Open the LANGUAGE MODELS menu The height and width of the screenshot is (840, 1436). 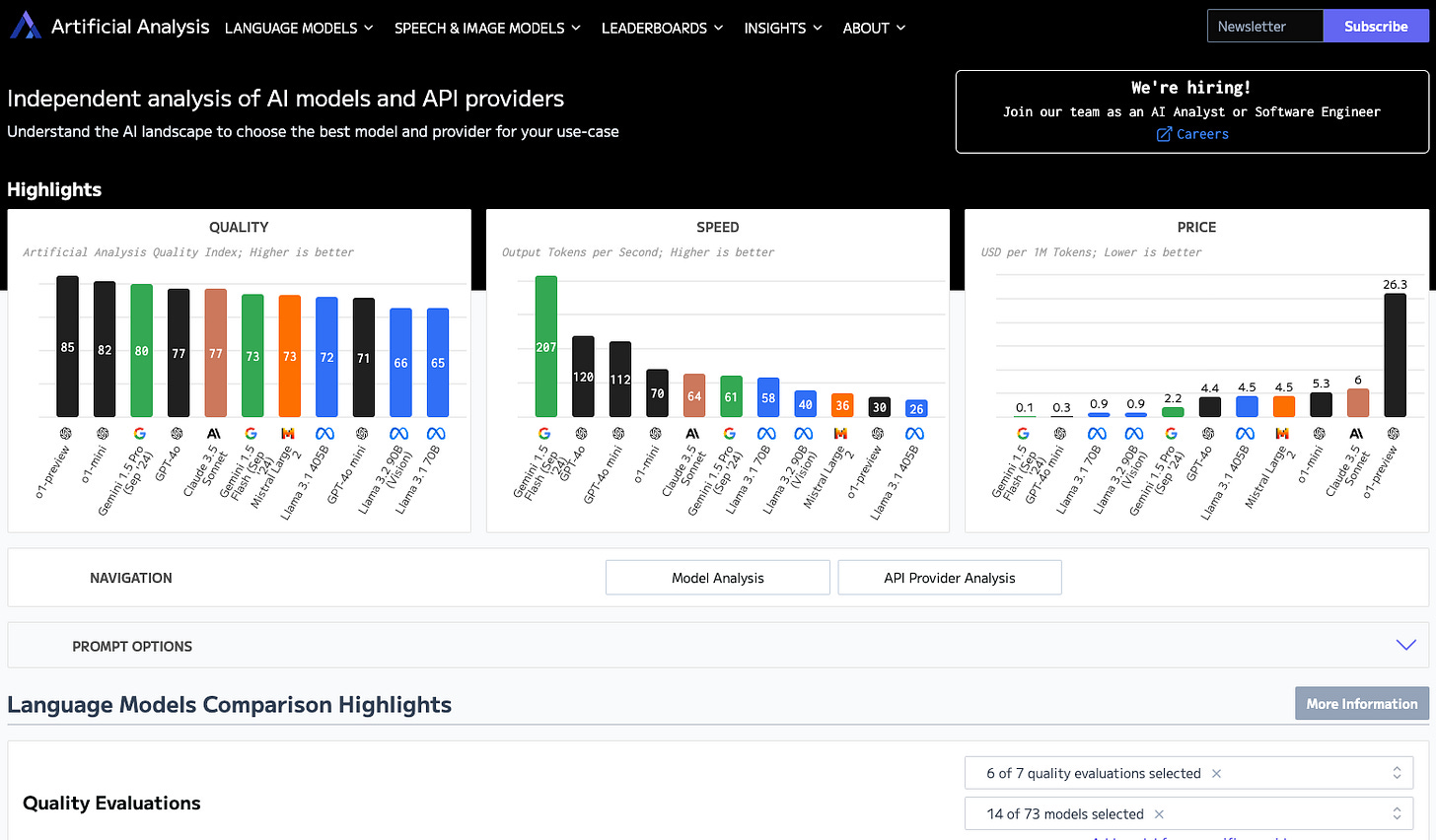coord(299,28)
